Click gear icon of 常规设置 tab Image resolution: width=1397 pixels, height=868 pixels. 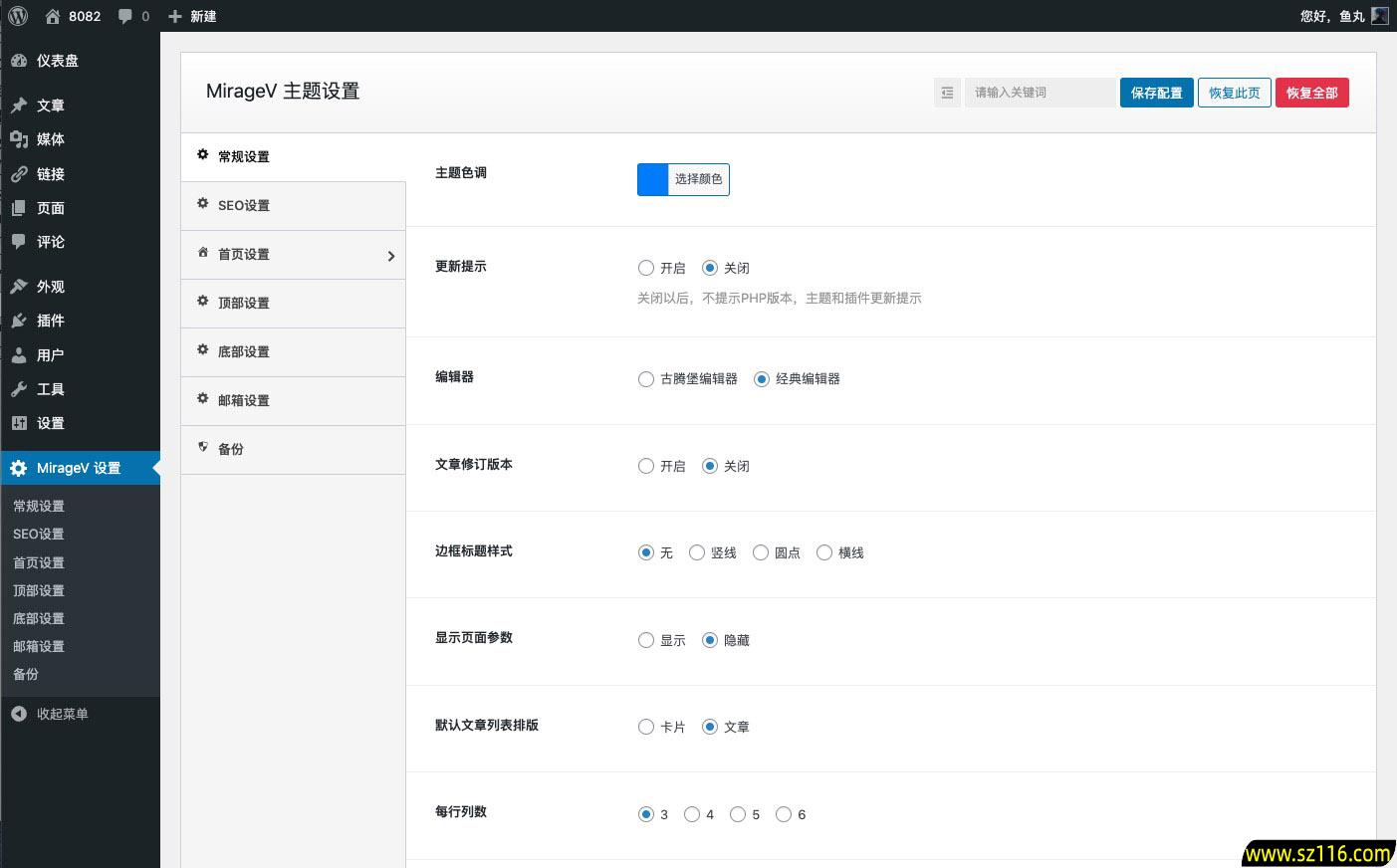(202, 155)
